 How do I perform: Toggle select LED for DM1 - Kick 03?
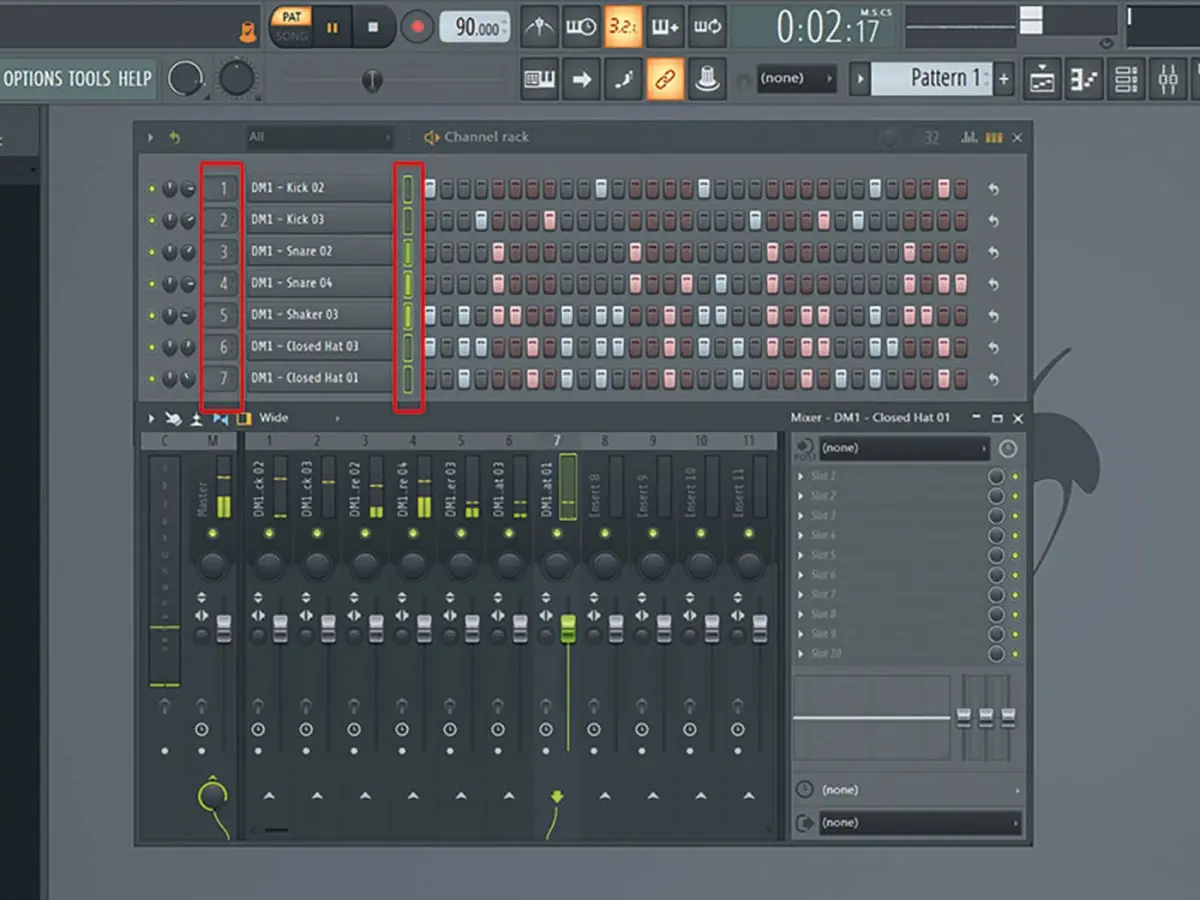tap(408, 220)
